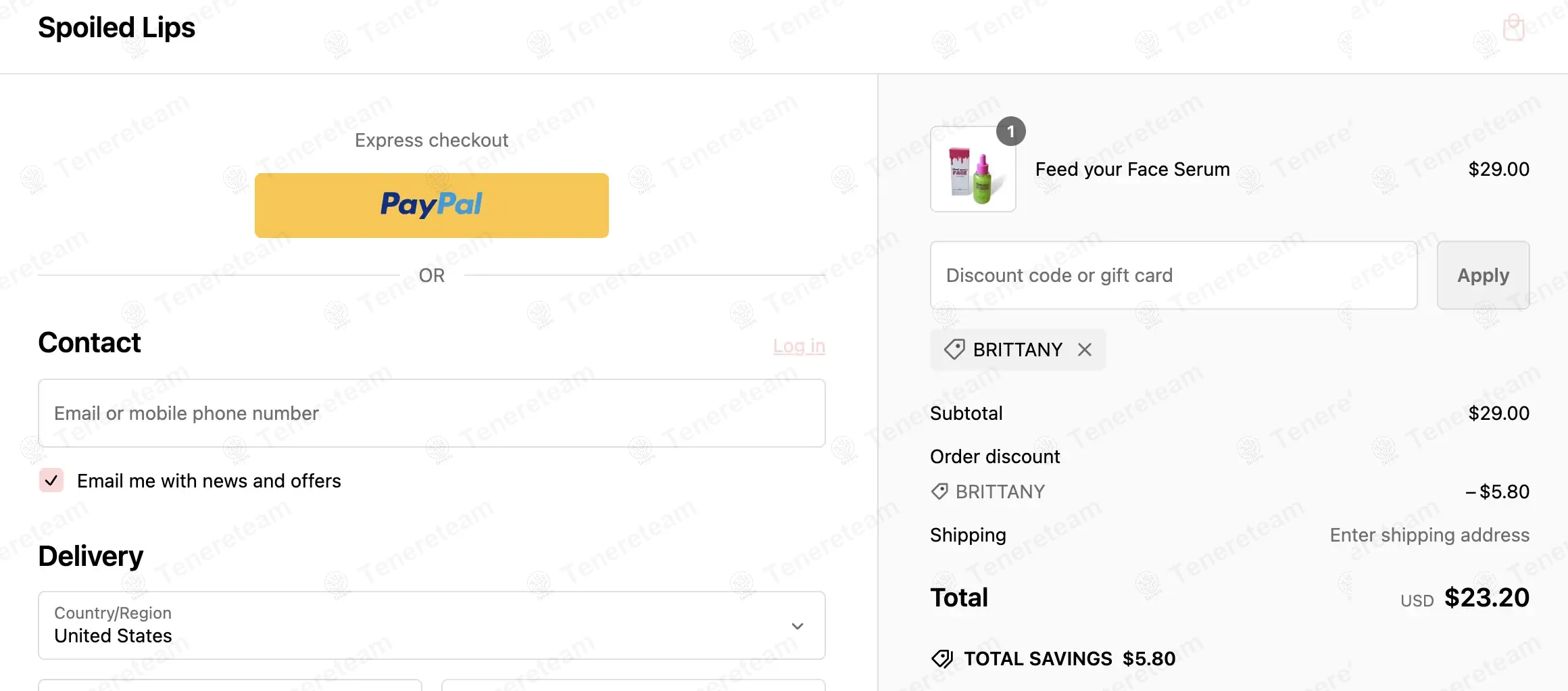Click the Discount code or gift card field

pyautogui.click(x=1173, y=275)
